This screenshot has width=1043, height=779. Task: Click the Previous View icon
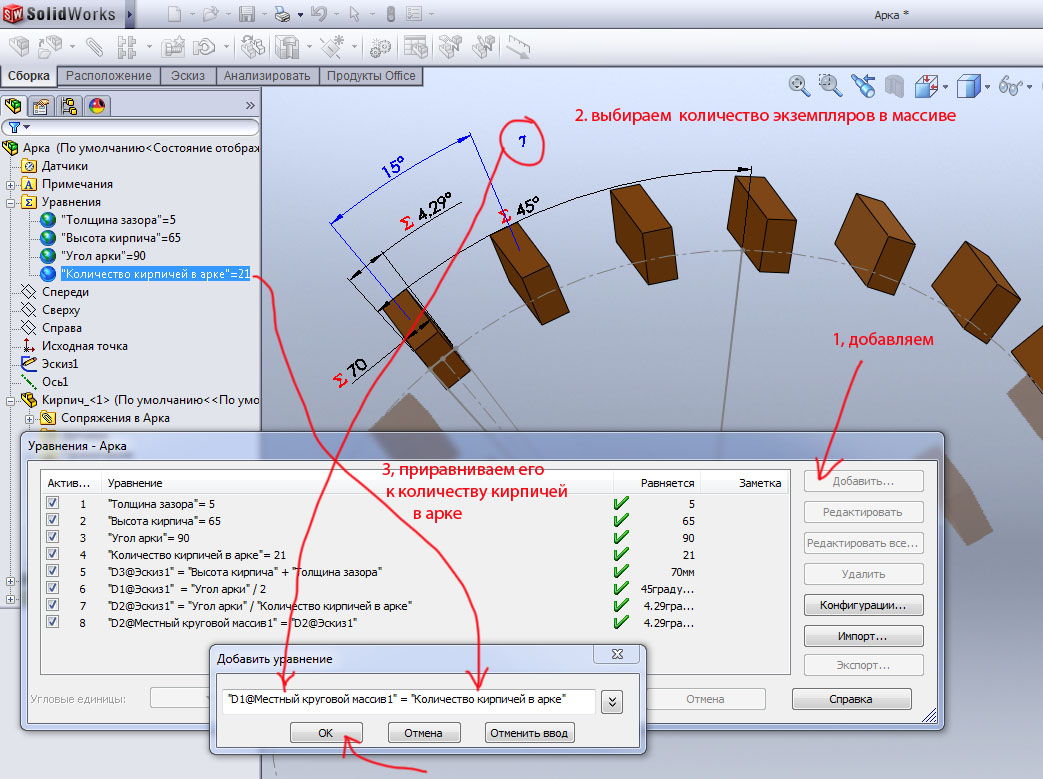(x=862, y=85)
